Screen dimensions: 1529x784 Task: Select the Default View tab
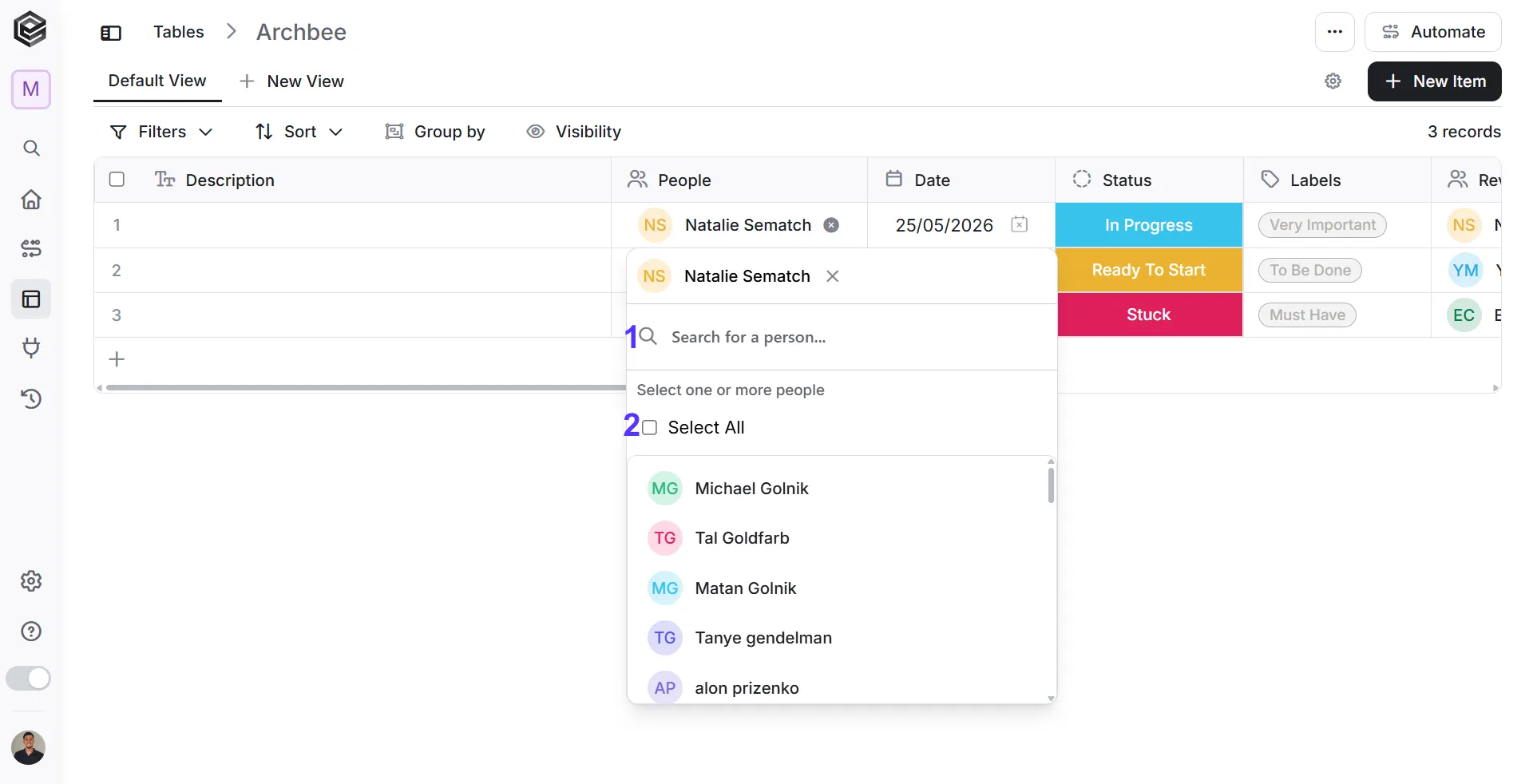(x=157, y=81)
